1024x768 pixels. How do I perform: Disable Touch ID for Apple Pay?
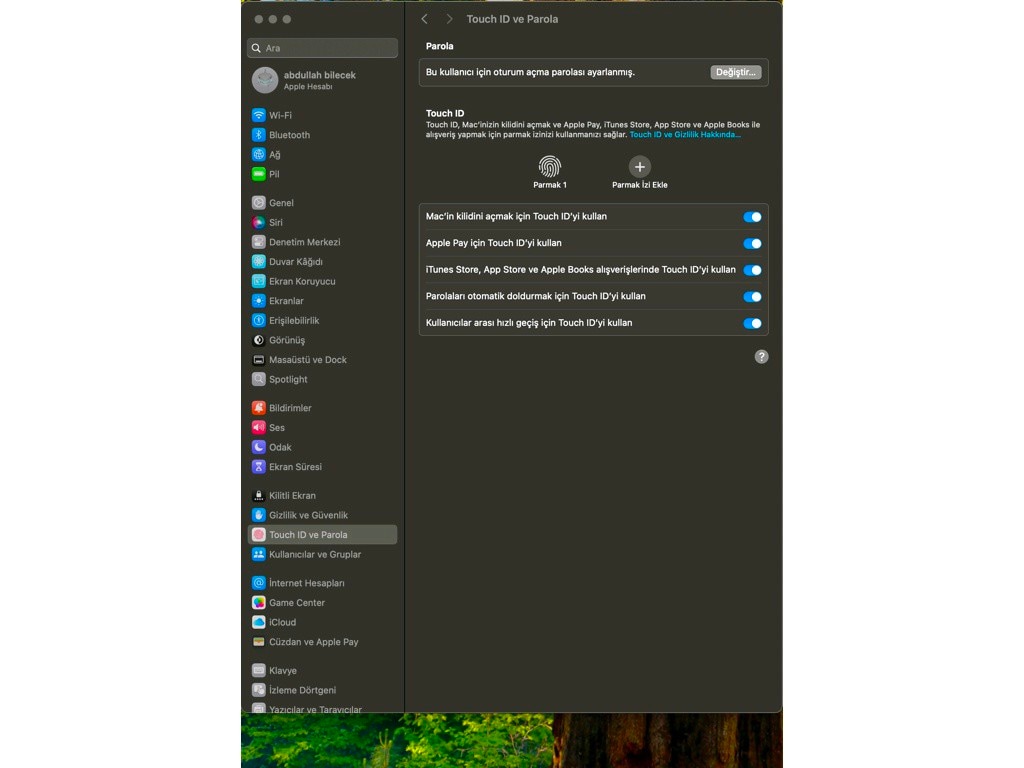coord(752,244)
